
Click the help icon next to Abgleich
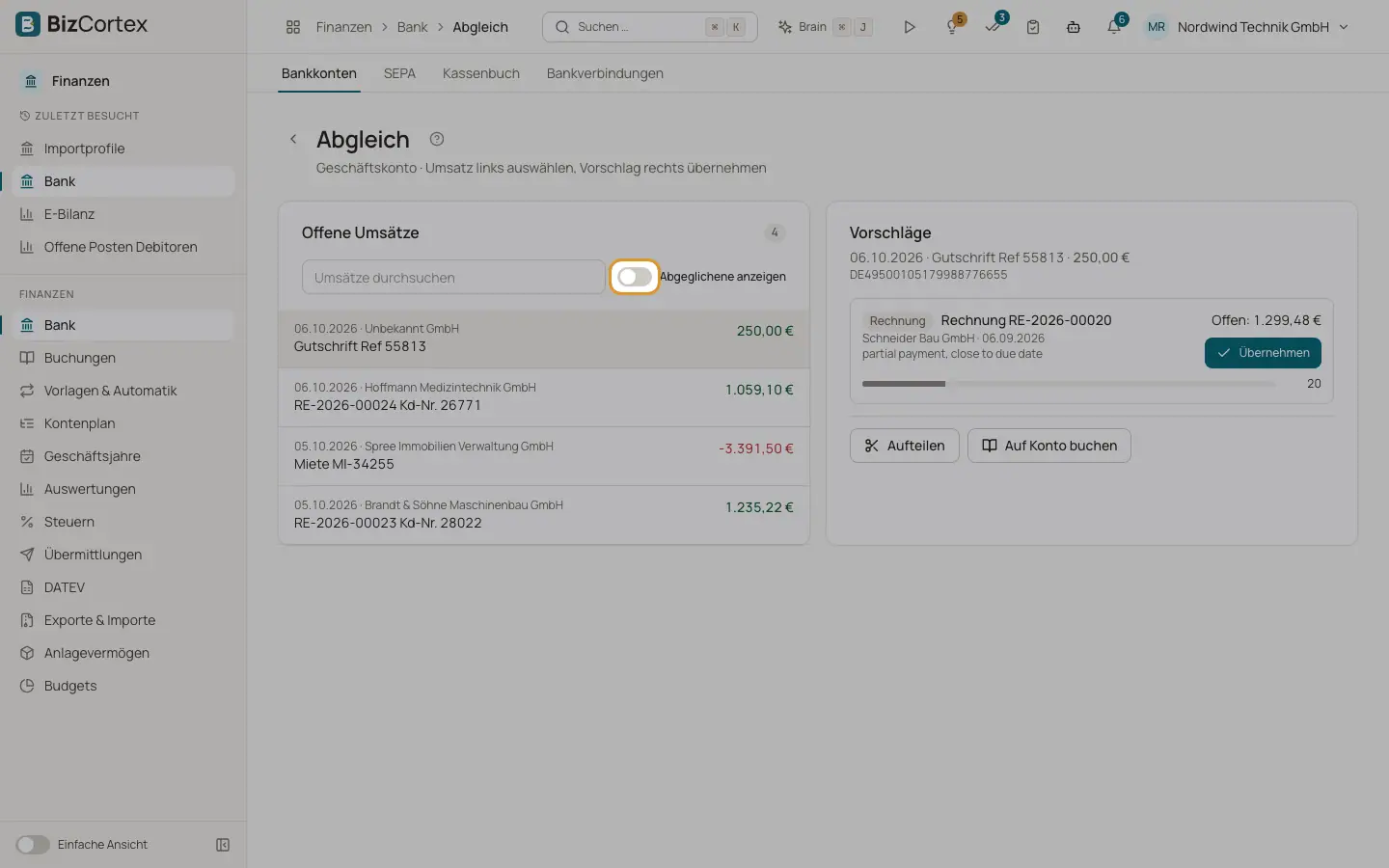coord(437,139)
